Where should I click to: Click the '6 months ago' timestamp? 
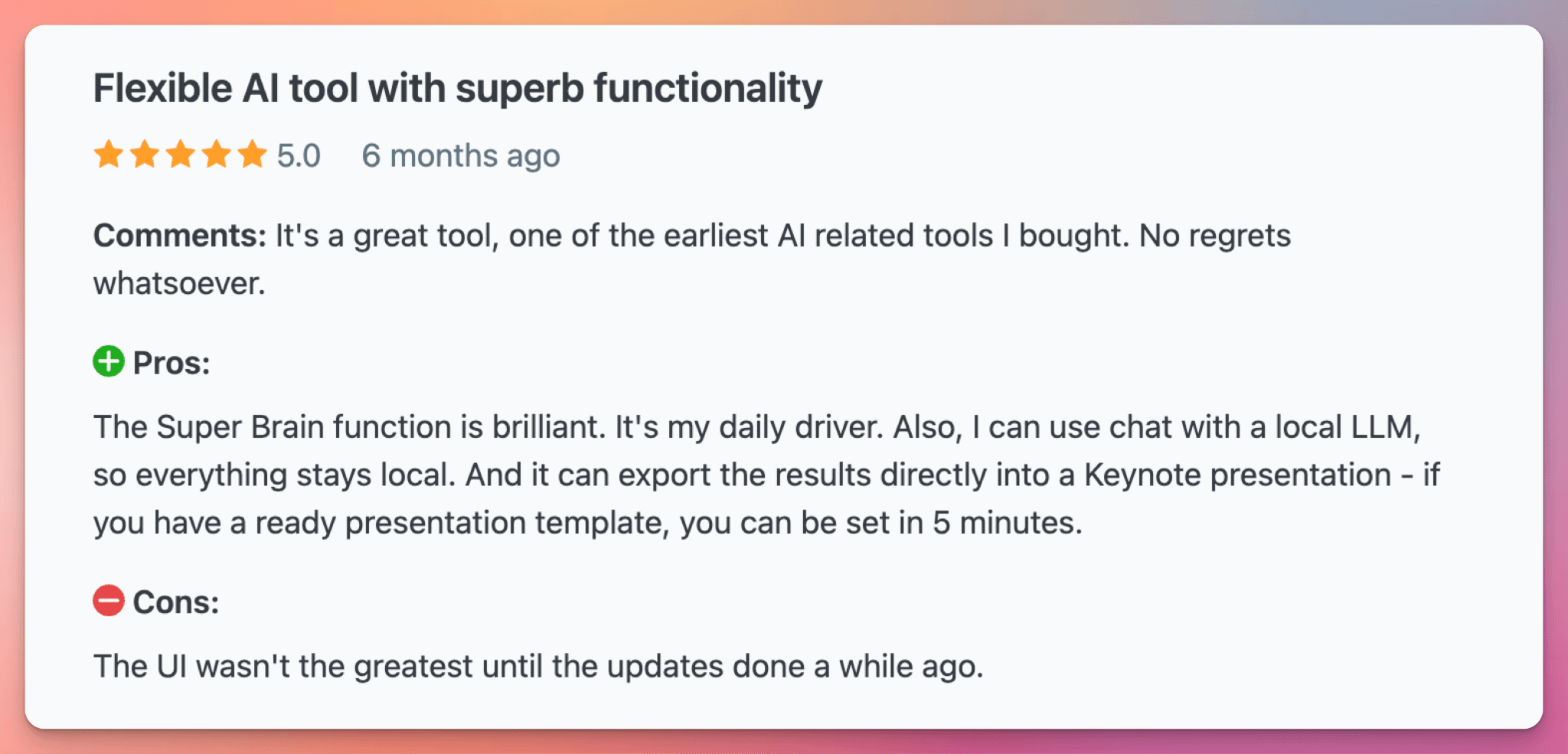pos(461,155)
